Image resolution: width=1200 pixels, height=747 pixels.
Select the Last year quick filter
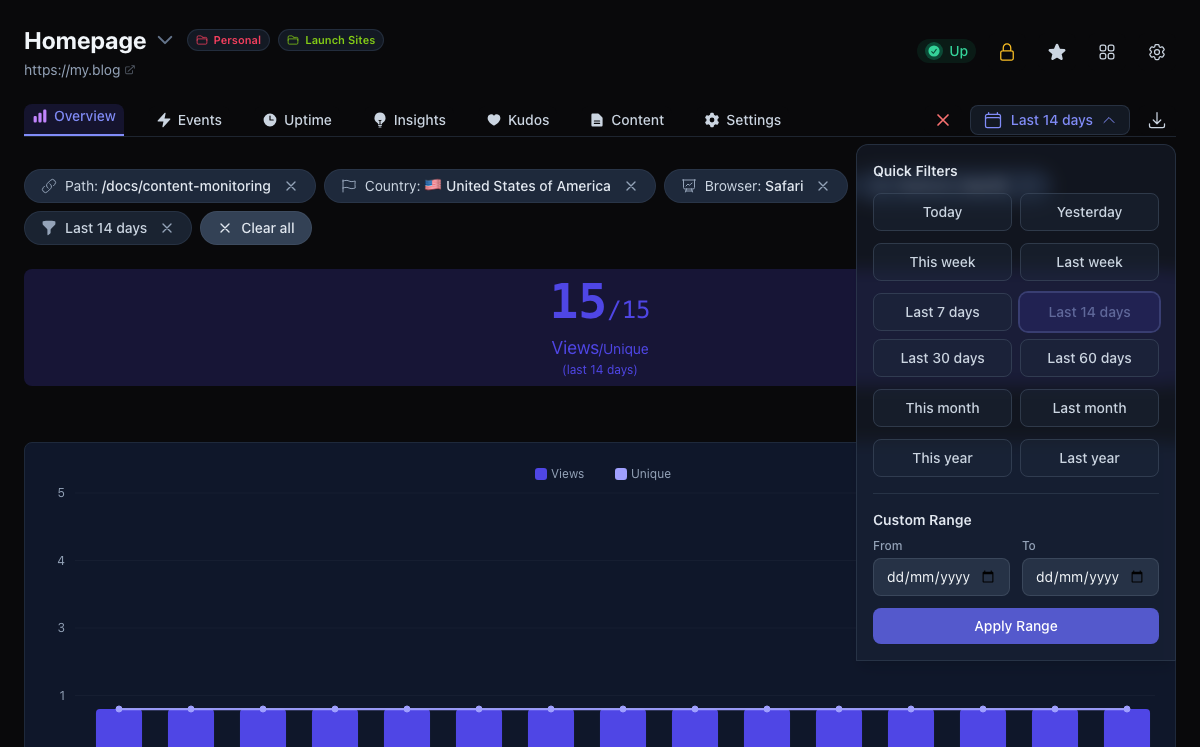point(1089,458)
